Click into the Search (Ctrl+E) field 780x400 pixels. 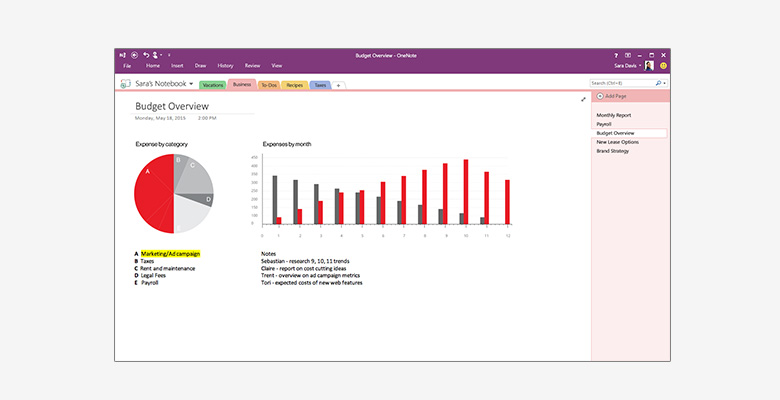[x=620, y=82]
